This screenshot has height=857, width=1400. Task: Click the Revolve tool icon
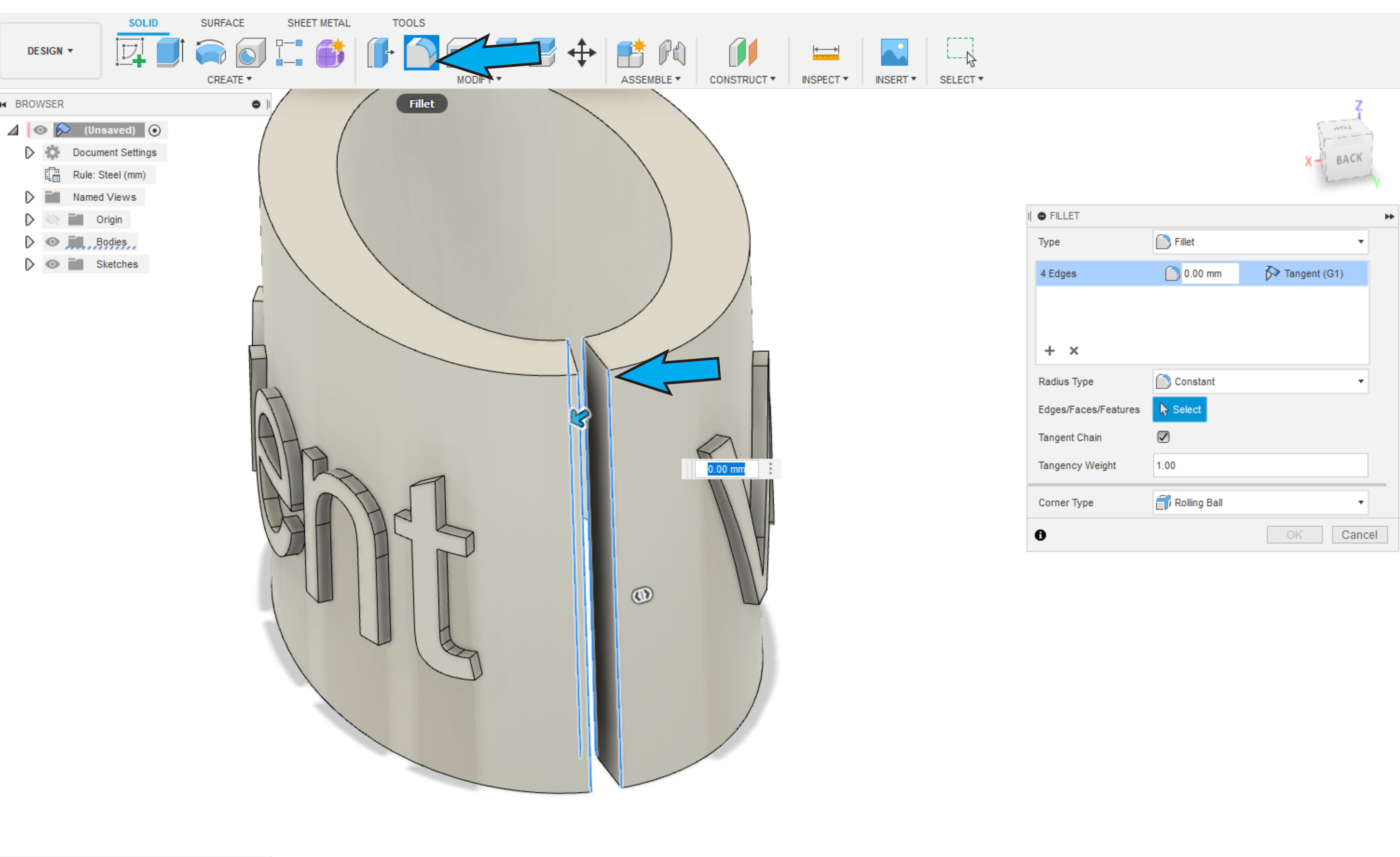click(210, 53)
